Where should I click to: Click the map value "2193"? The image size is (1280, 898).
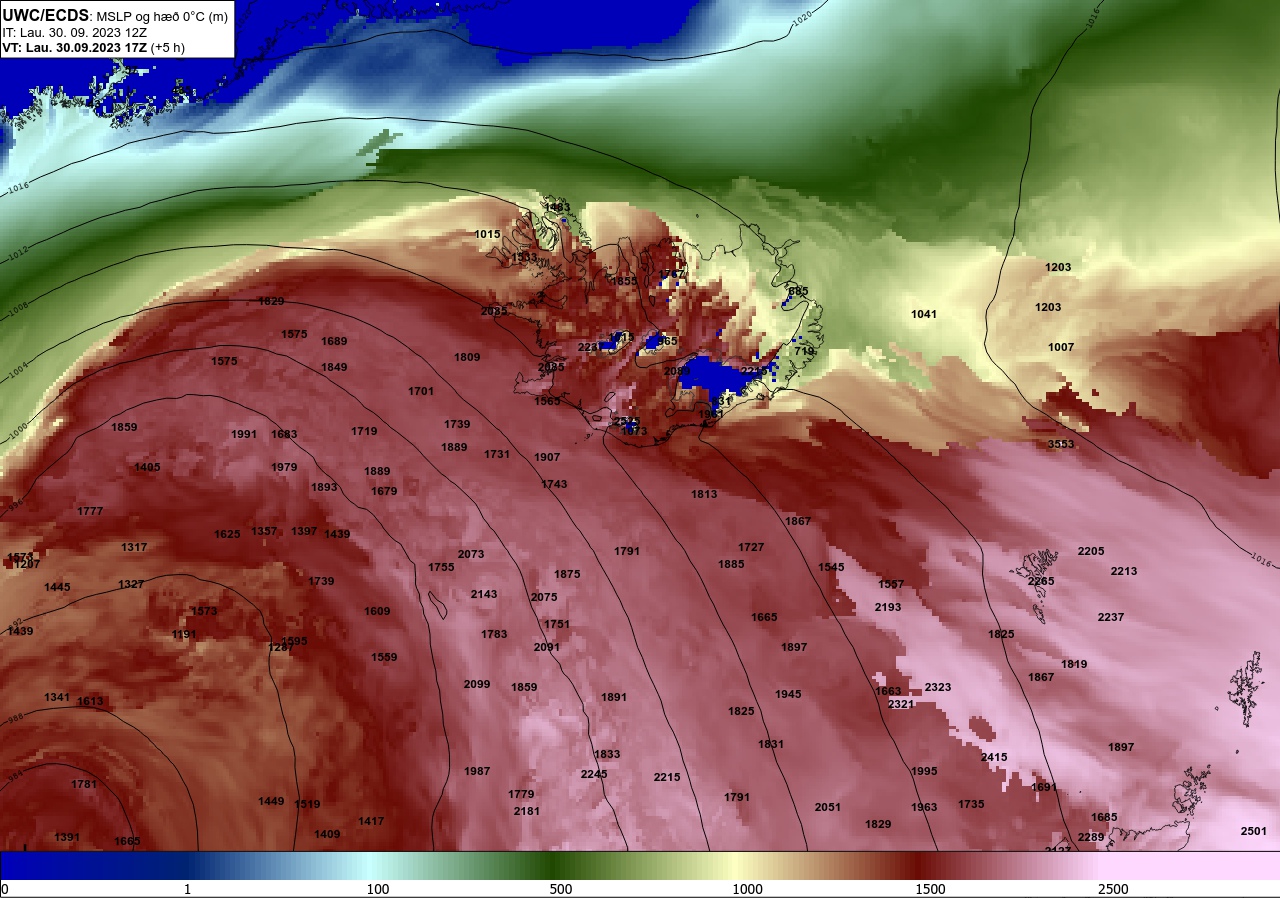888,607
